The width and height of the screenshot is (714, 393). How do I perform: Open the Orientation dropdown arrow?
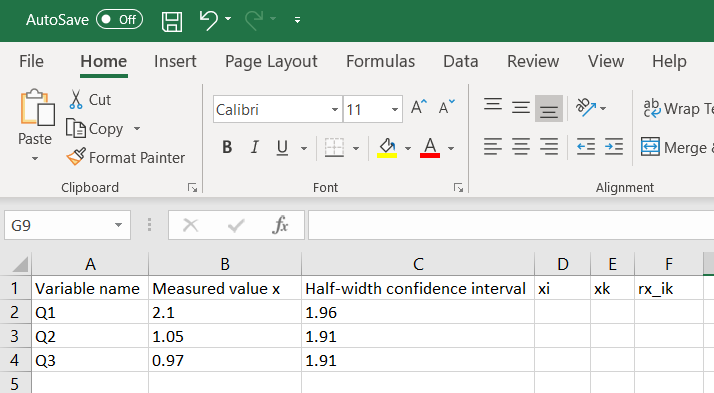603,108
